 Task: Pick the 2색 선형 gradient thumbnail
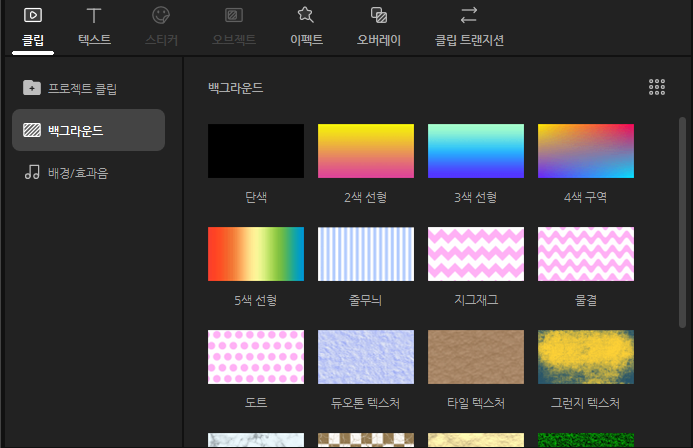point(365,151)
